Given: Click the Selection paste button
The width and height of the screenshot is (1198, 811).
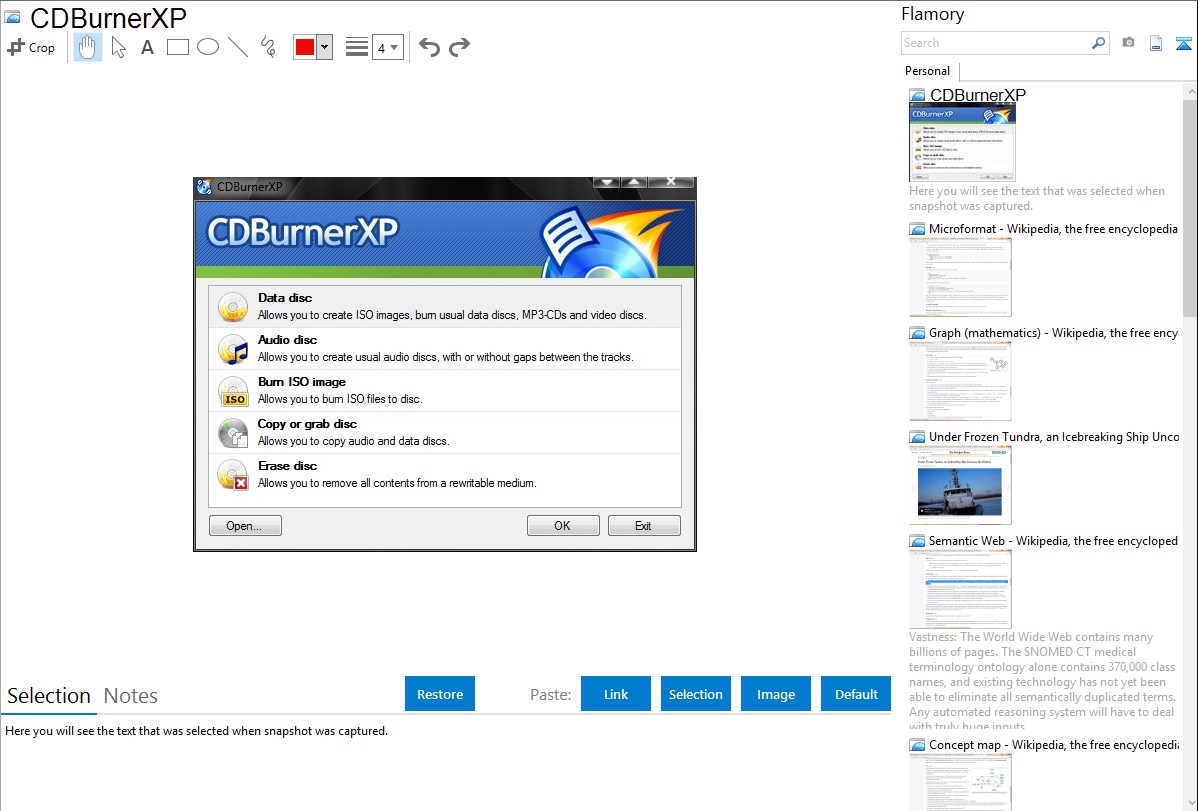Looking at the screenshot, I should tap(695, 693).
